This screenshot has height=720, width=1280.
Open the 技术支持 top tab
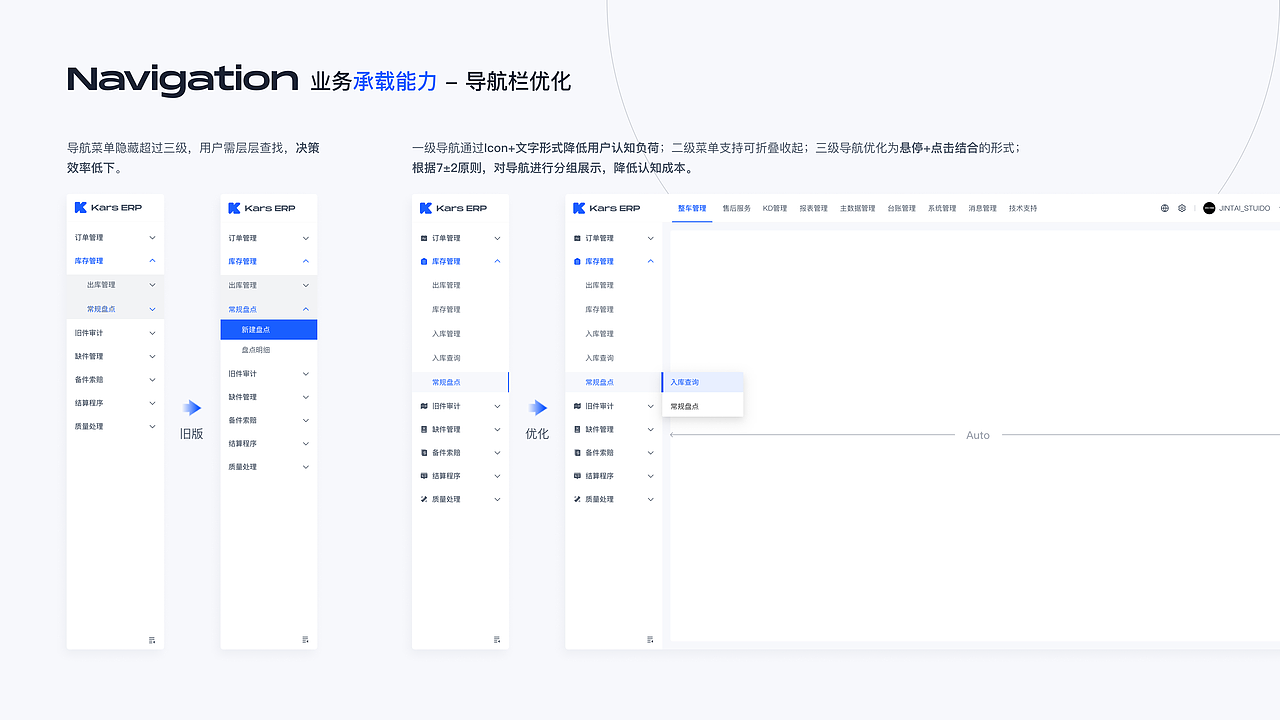tap(1023, 208)
